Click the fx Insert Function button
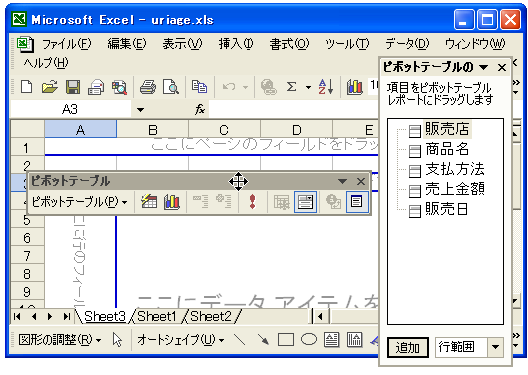This screenshot has height=375, width=528. (200, 109)
